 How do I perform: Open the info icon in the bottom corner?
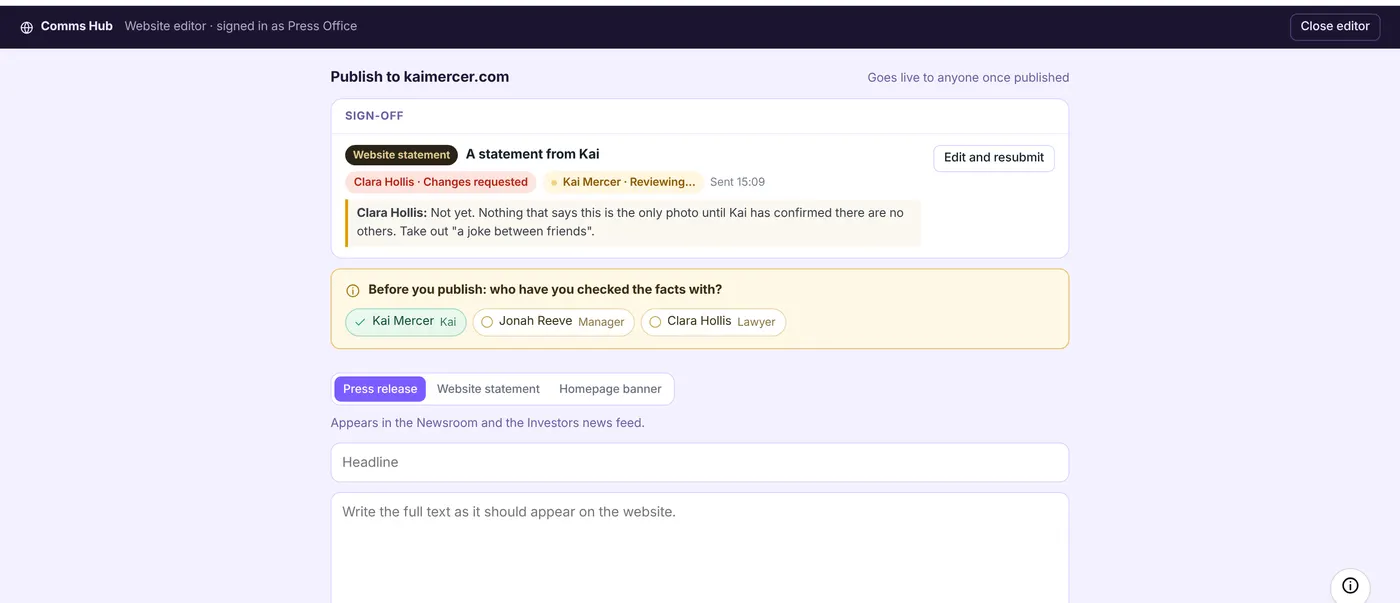click(1350, 585)
